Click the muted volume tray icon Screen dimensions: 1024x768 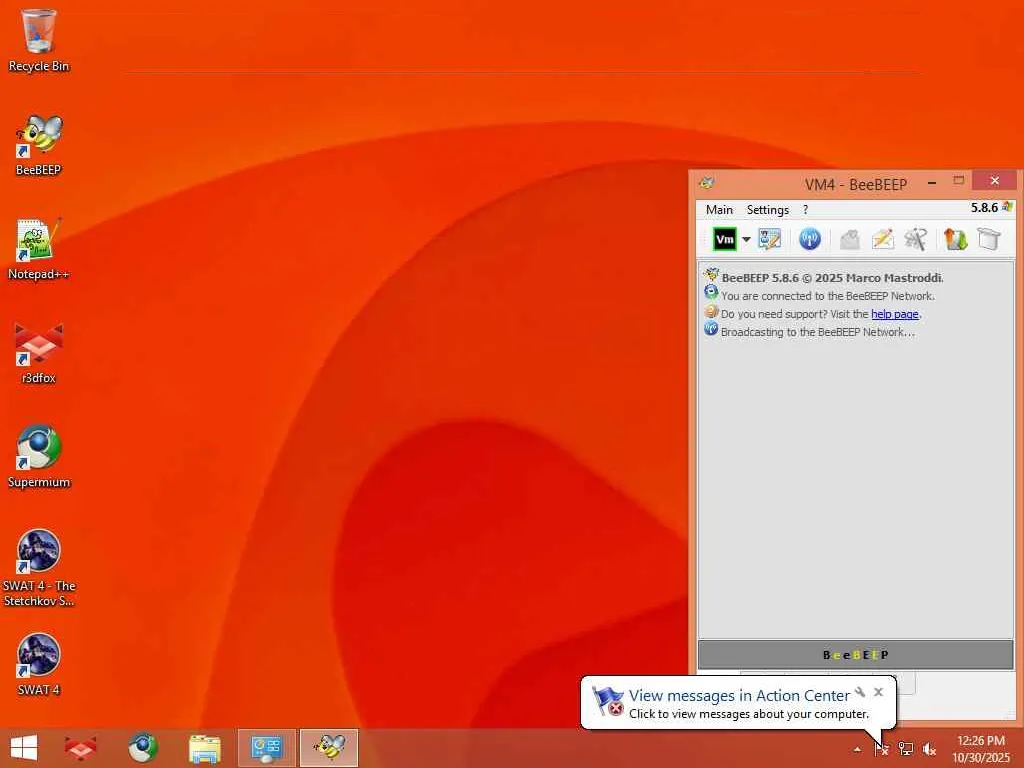tap(929, 749)
